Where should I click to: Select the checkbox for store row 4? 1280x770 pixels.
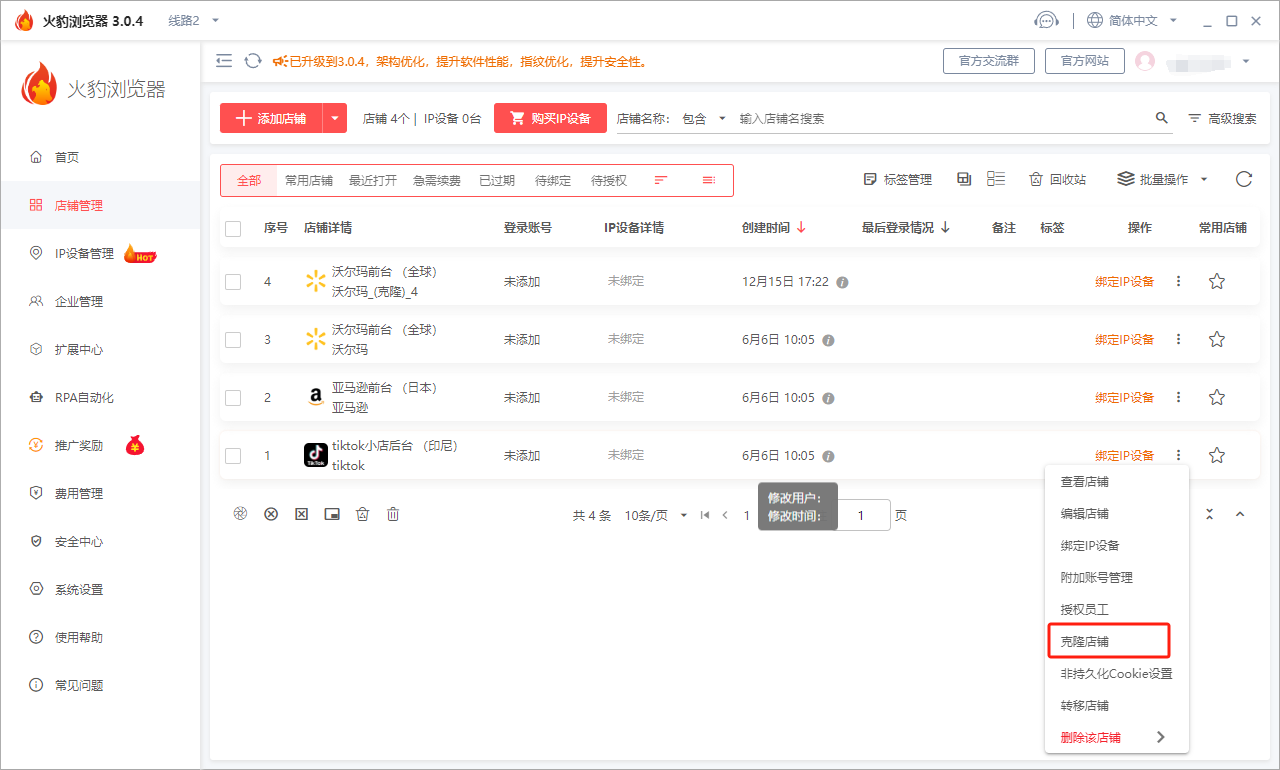(233, 282)
